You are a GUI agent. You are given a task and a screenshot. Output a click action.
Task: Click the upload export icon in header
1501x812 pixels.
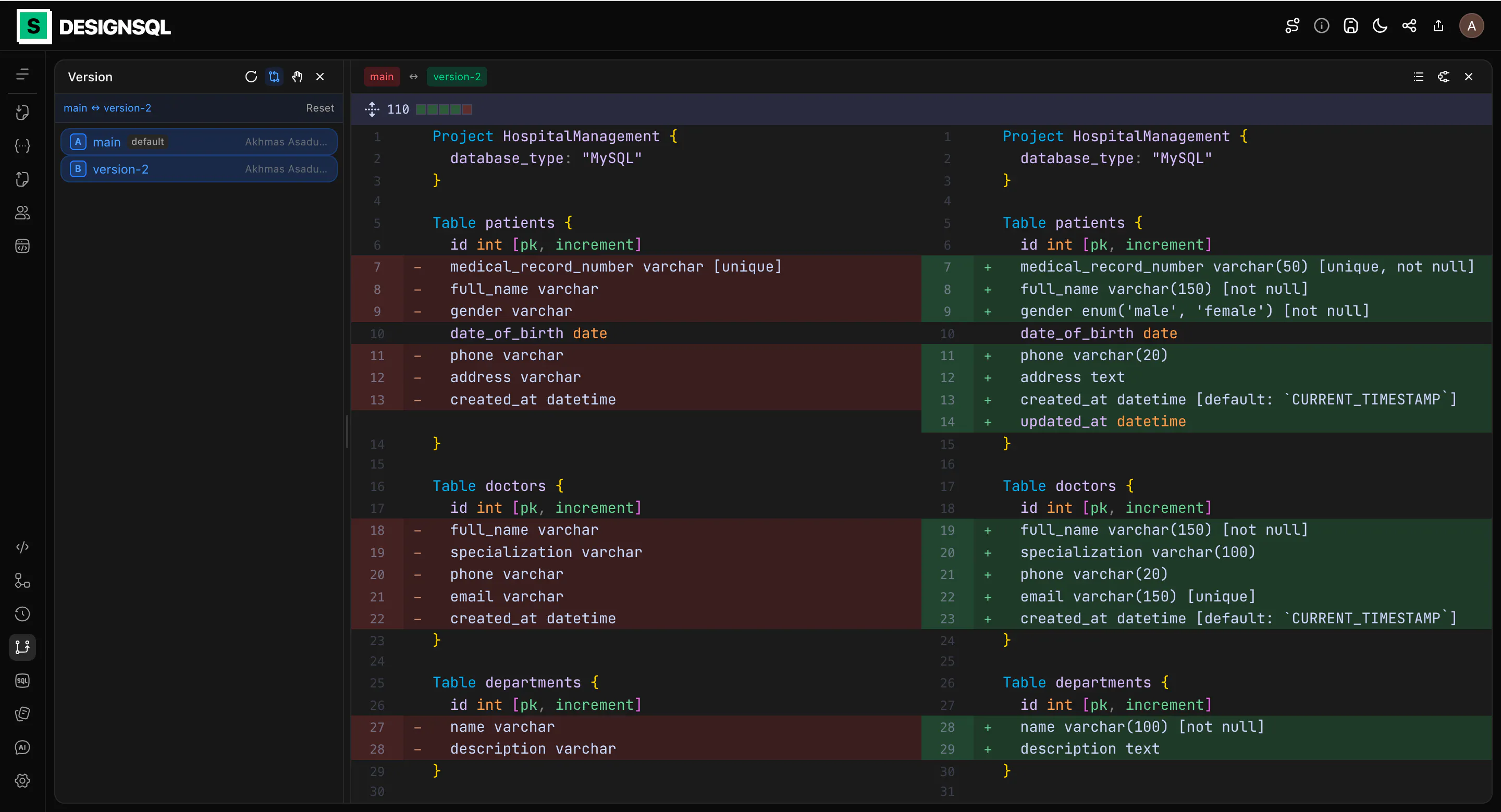(x=1438, y=26)
